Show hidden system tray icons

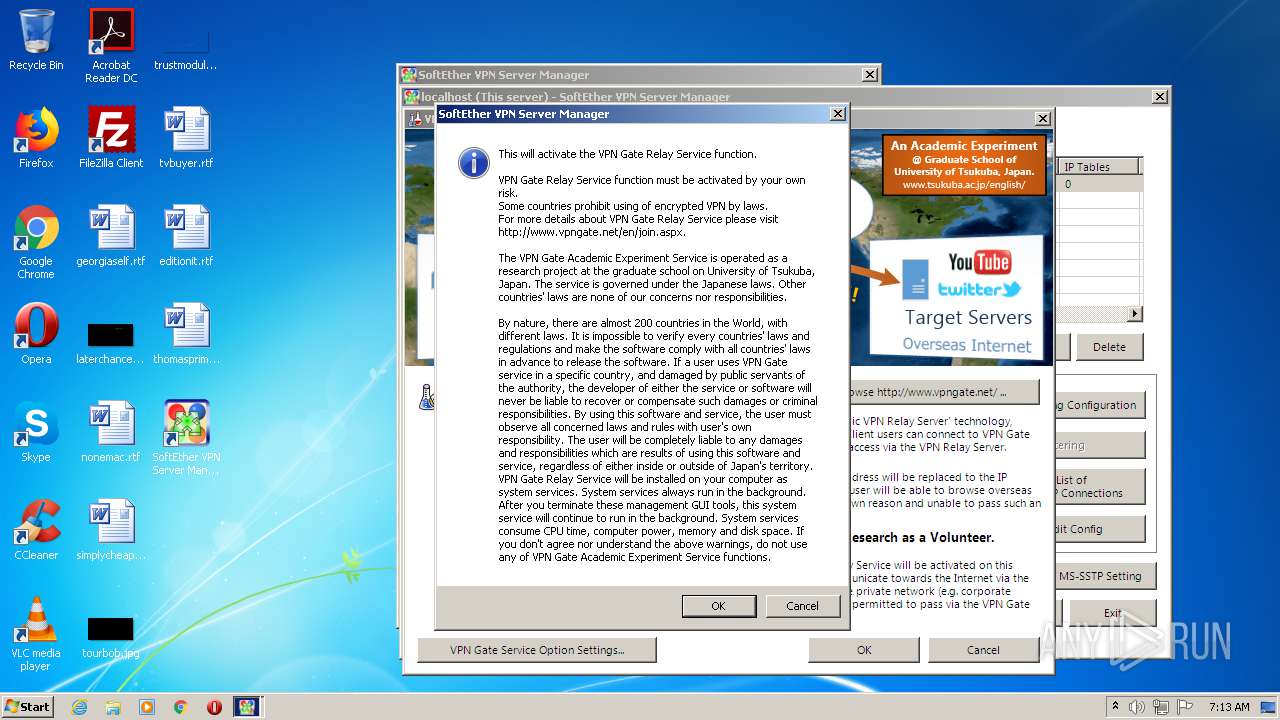click(1115, 707)
